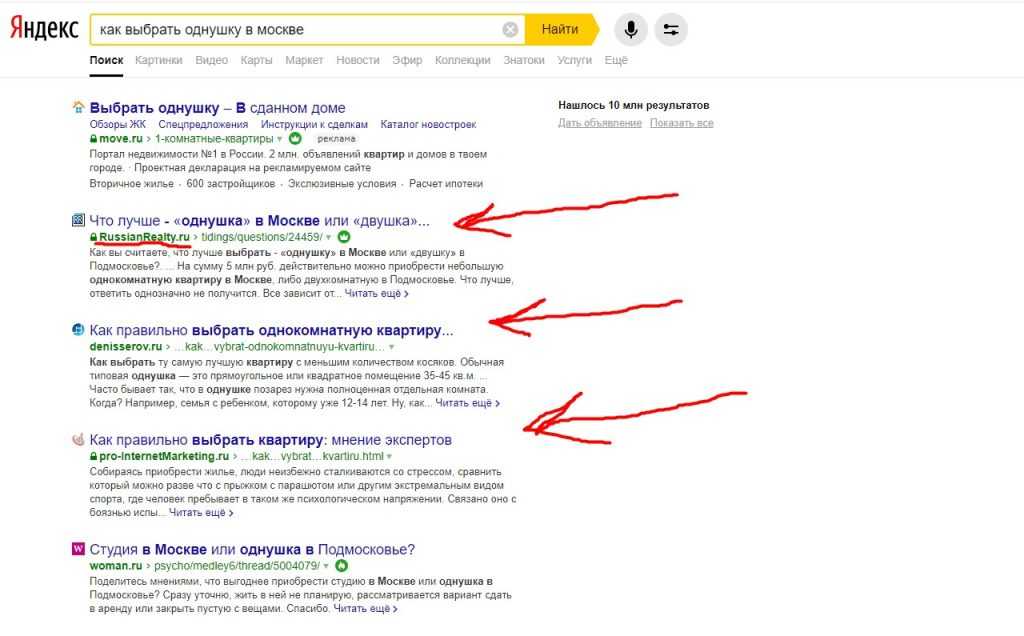Open search settings filter icon
The width and height of the screenshot is (1024, 636).
pos(671,29)
